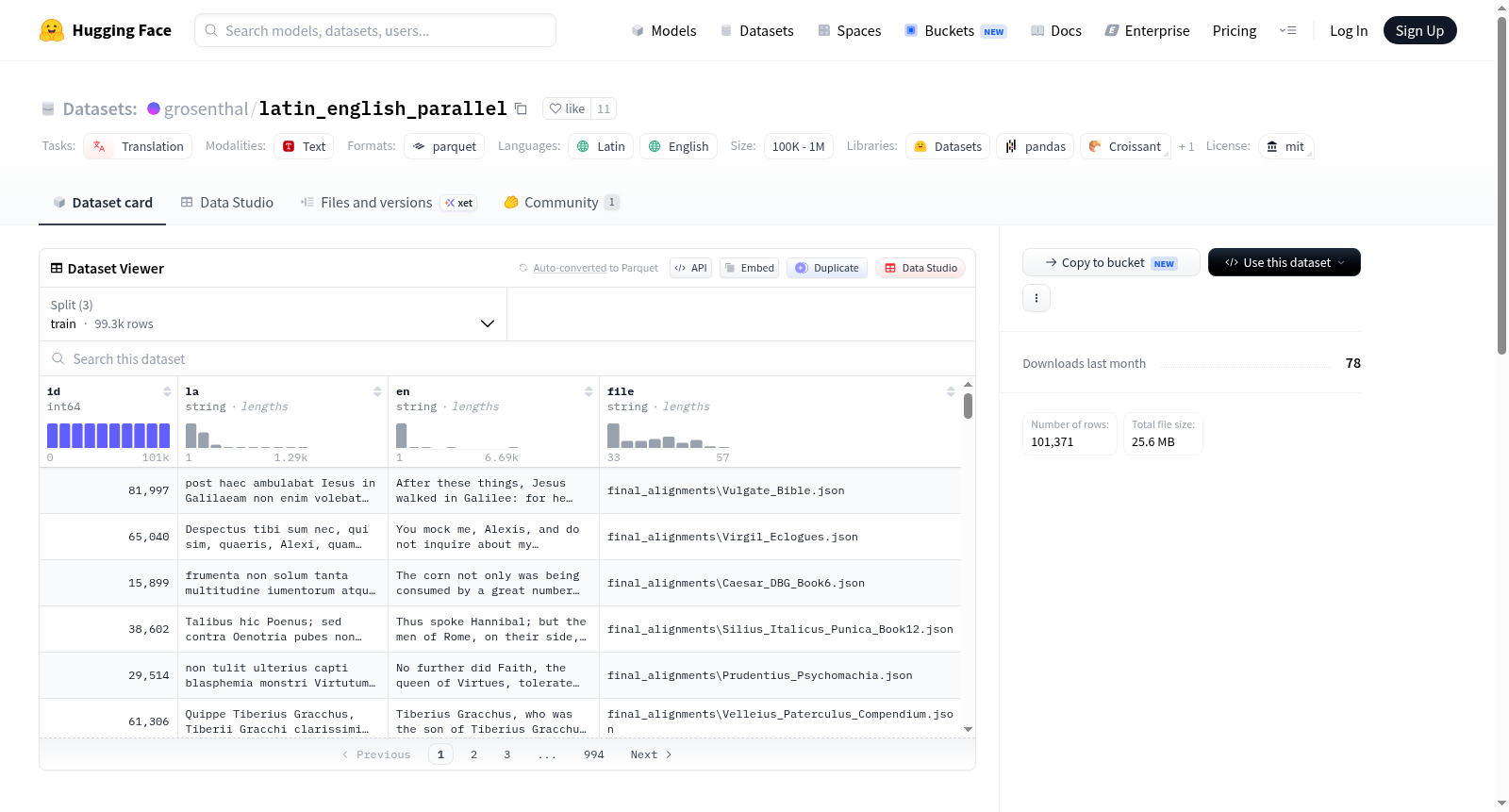Image resolution: width=1509 pixels, height=812 pixels.
Task: Click the Croissant library tag
Action: point(1125,146)
